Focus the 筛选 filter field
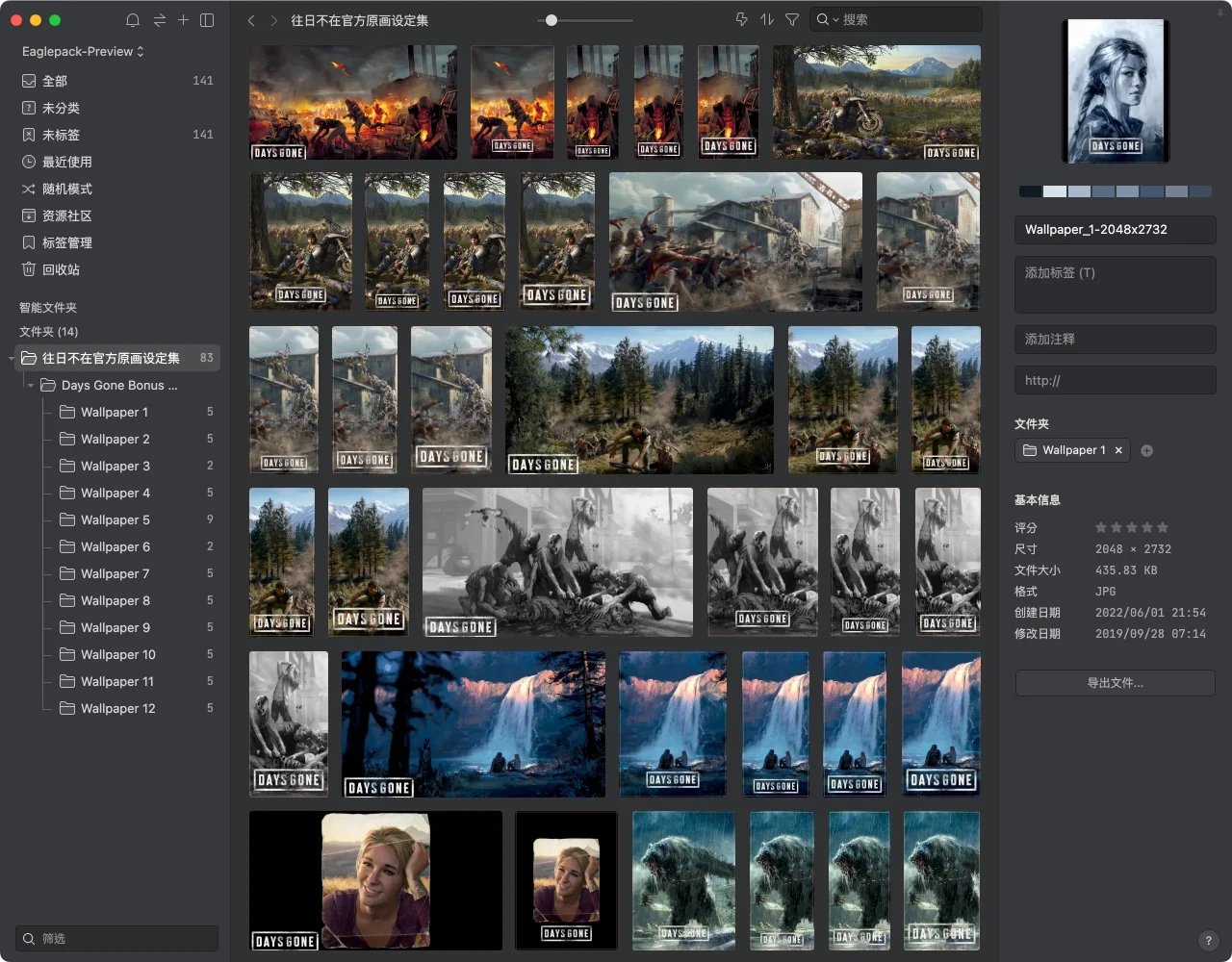1232x962 pixels. click(x=117, y=938)
